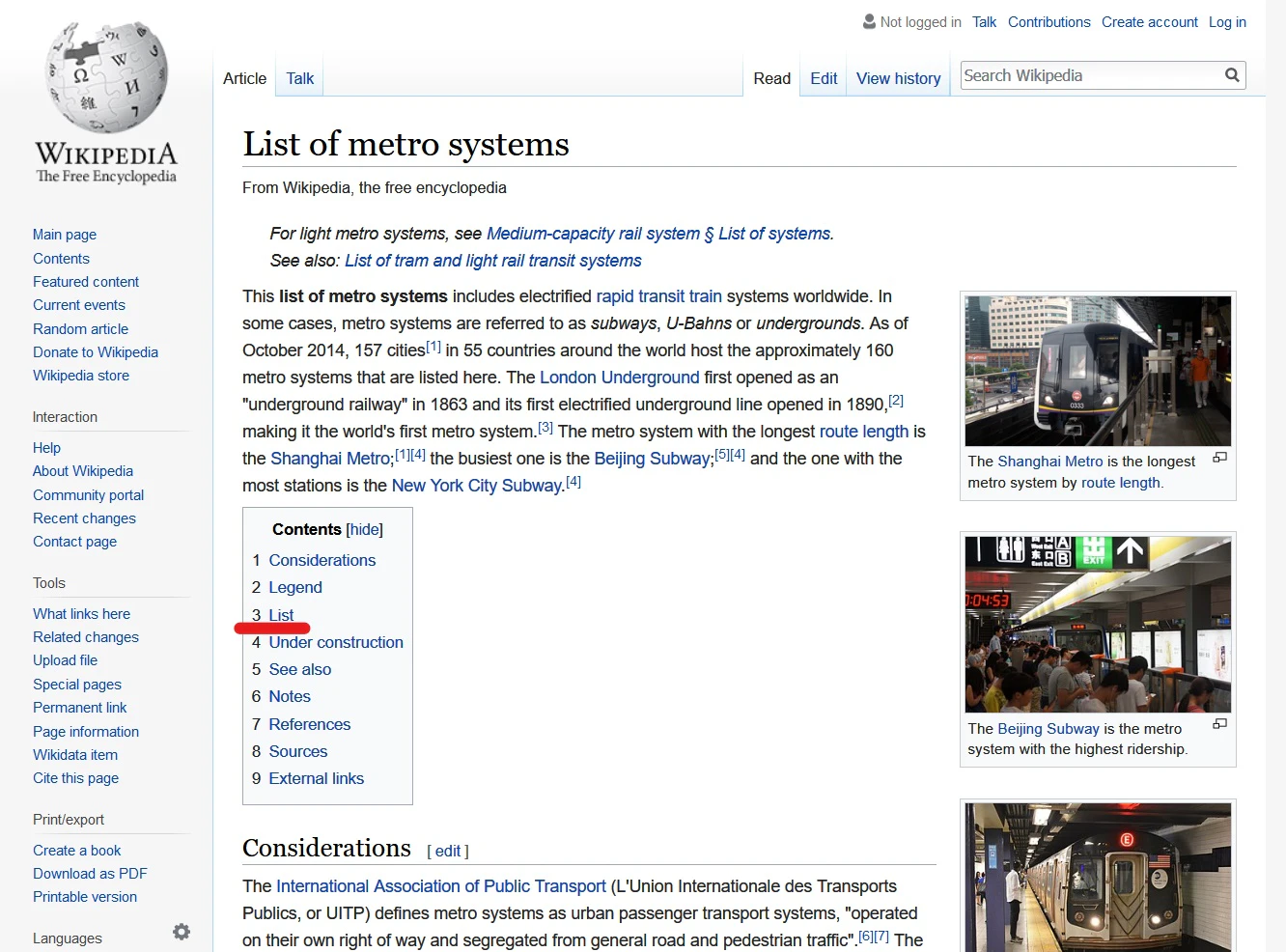Screen dimensions: 1286x952
Task: Open the London Underground article link
Action: point(619,378)
